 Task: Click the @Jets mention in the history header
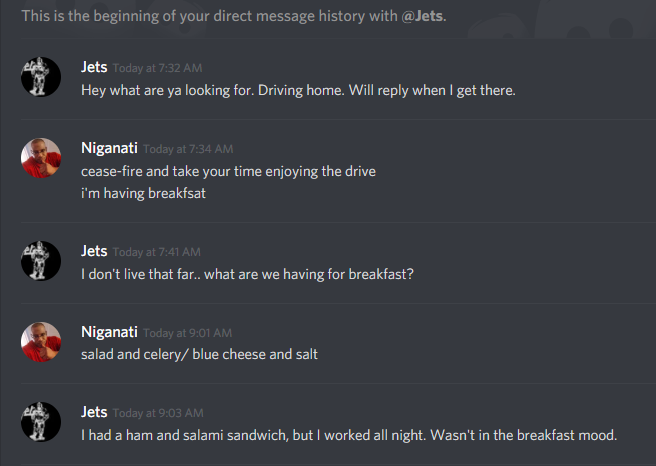(x=424, y=16)
